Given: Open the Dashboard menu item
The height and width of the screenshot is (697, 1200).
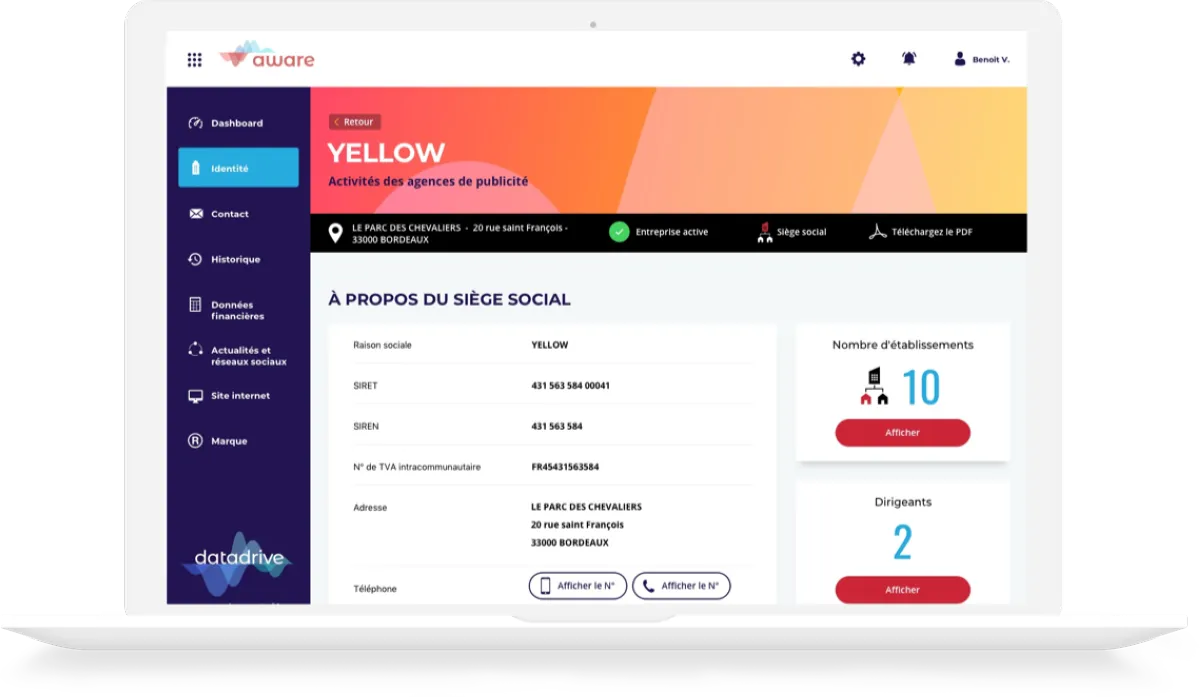Looking at the screenshot, I should pos(238,123).
